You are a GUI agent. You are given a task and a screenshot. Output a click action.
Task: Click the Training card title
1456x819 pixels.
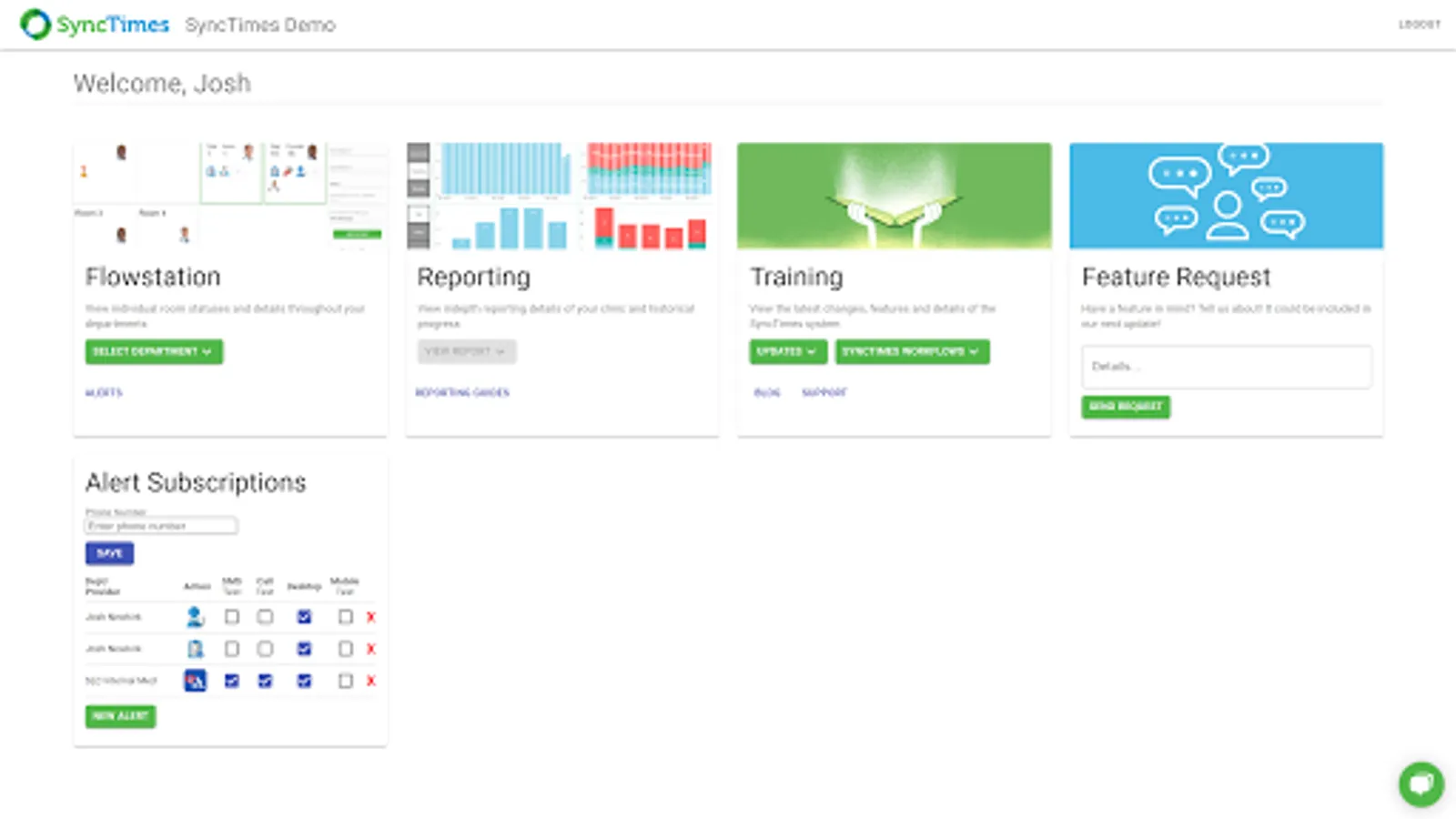797,278
